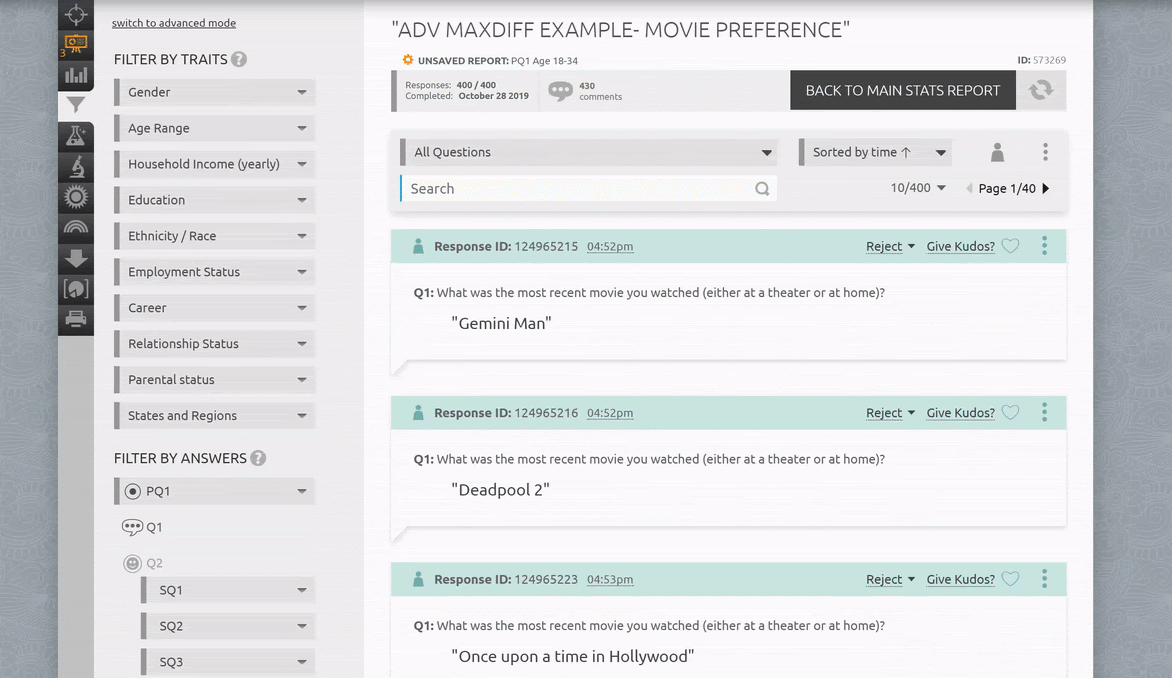Open the Sorted by time dropdown
The image size is (1172, 678).
[875, 152]
